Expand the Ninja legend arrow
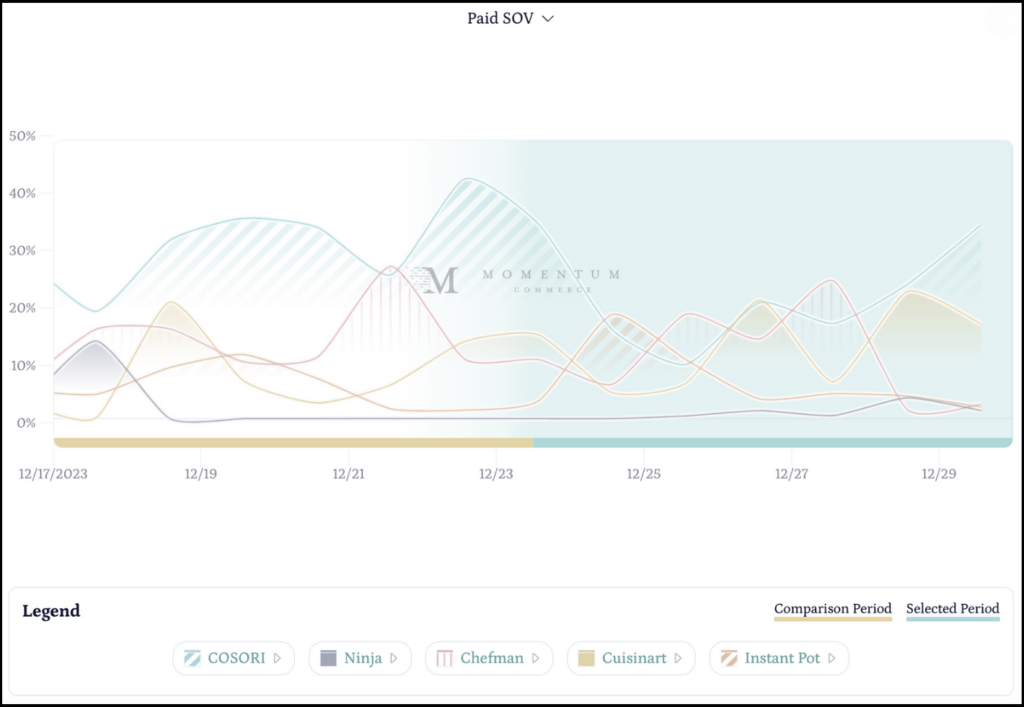 pos(394,658)
